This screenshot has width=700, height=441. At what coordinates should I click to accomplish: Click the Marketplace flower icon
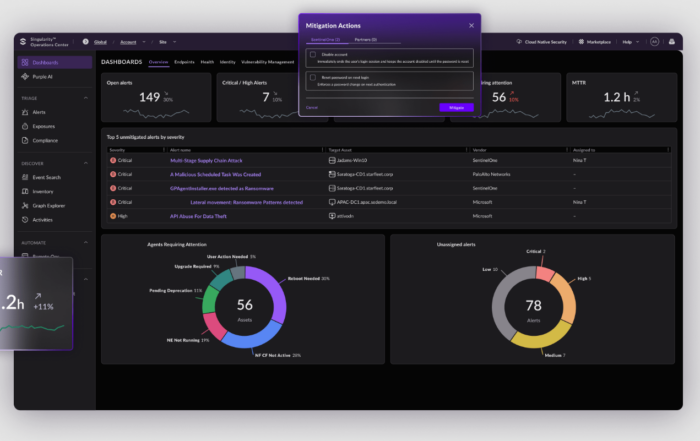click(581, 42)
